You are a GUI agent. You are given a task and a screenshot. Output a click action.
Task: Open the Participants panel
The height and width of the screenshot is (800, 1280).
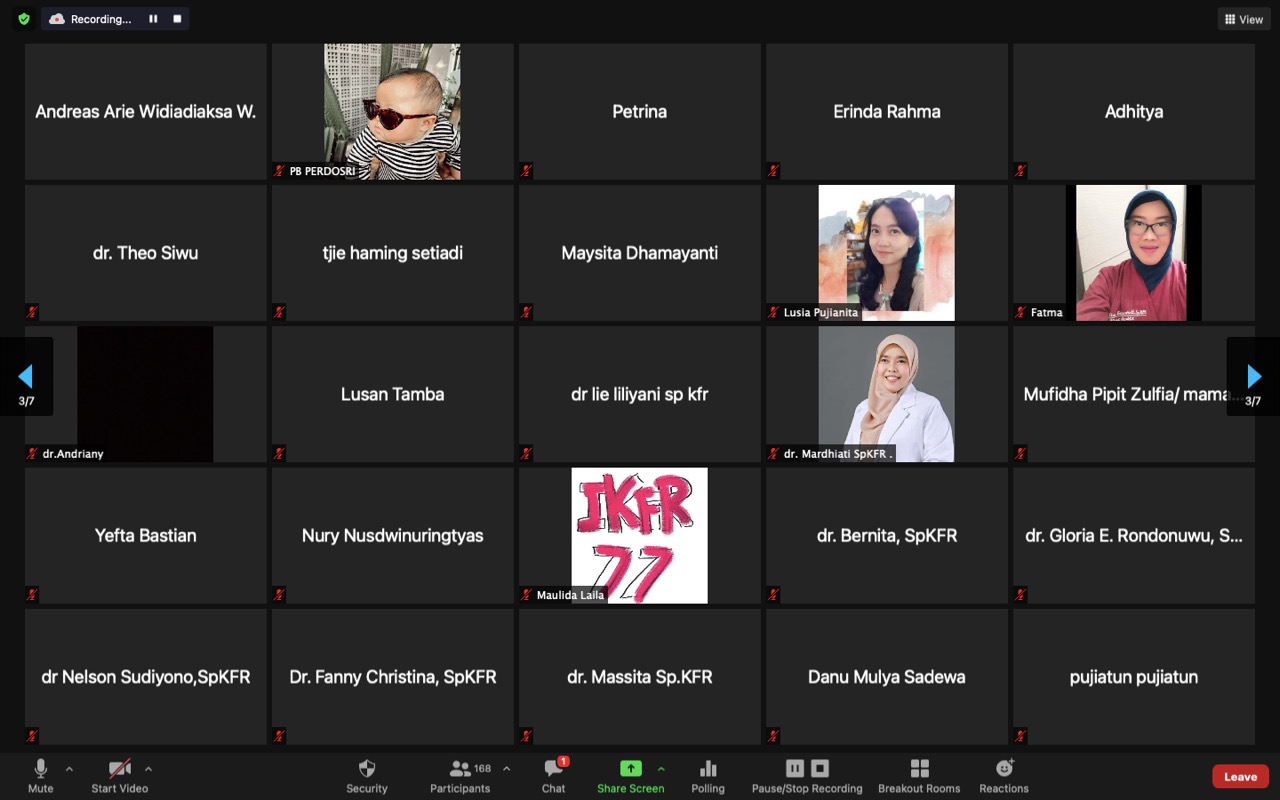461,775
